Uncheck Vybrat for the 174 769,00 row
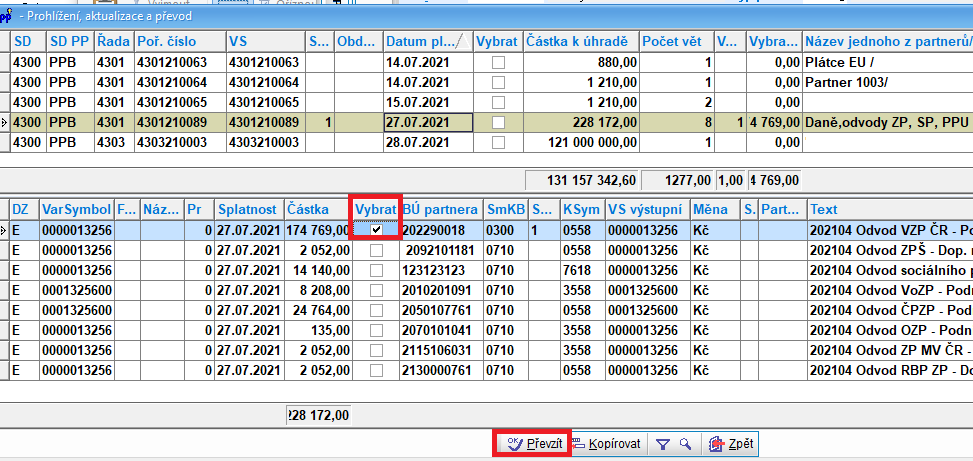Image resolution: width=973 pixels, height=461 pixels. point(376,229)
